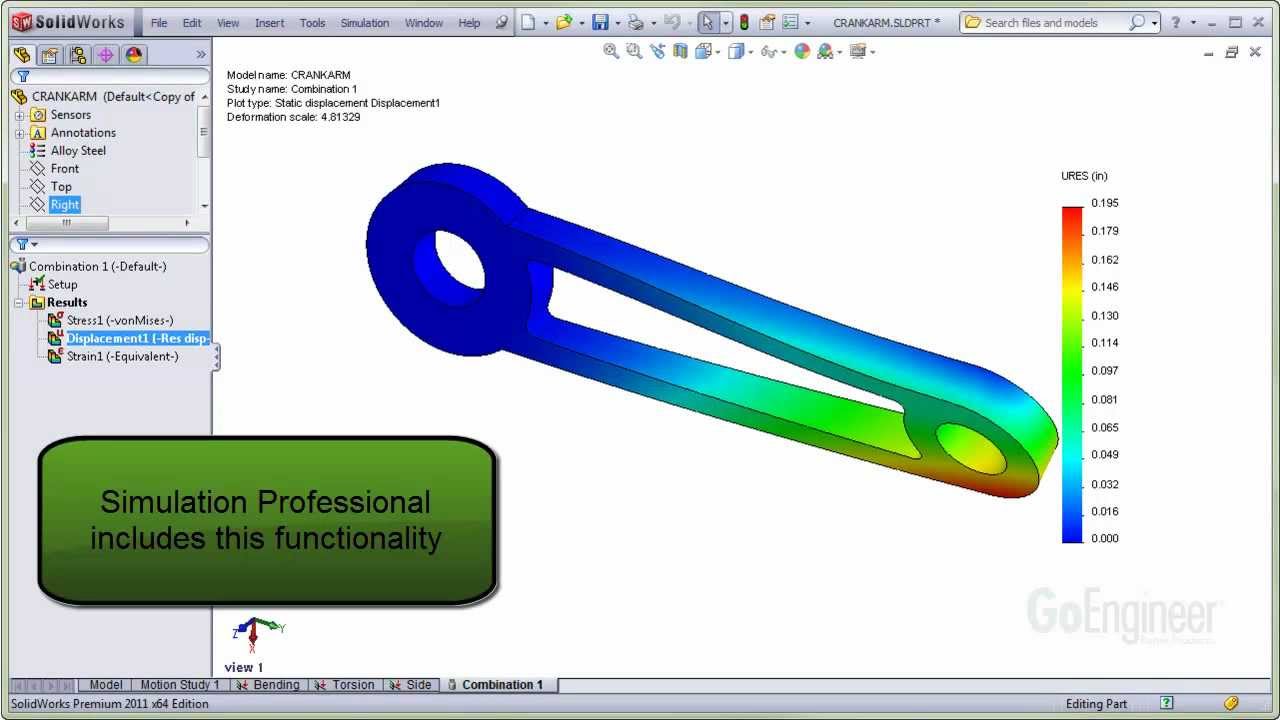Open the search options dropdown arrow
This screenshot has width=1280, height=720.
coord(1154,23)
